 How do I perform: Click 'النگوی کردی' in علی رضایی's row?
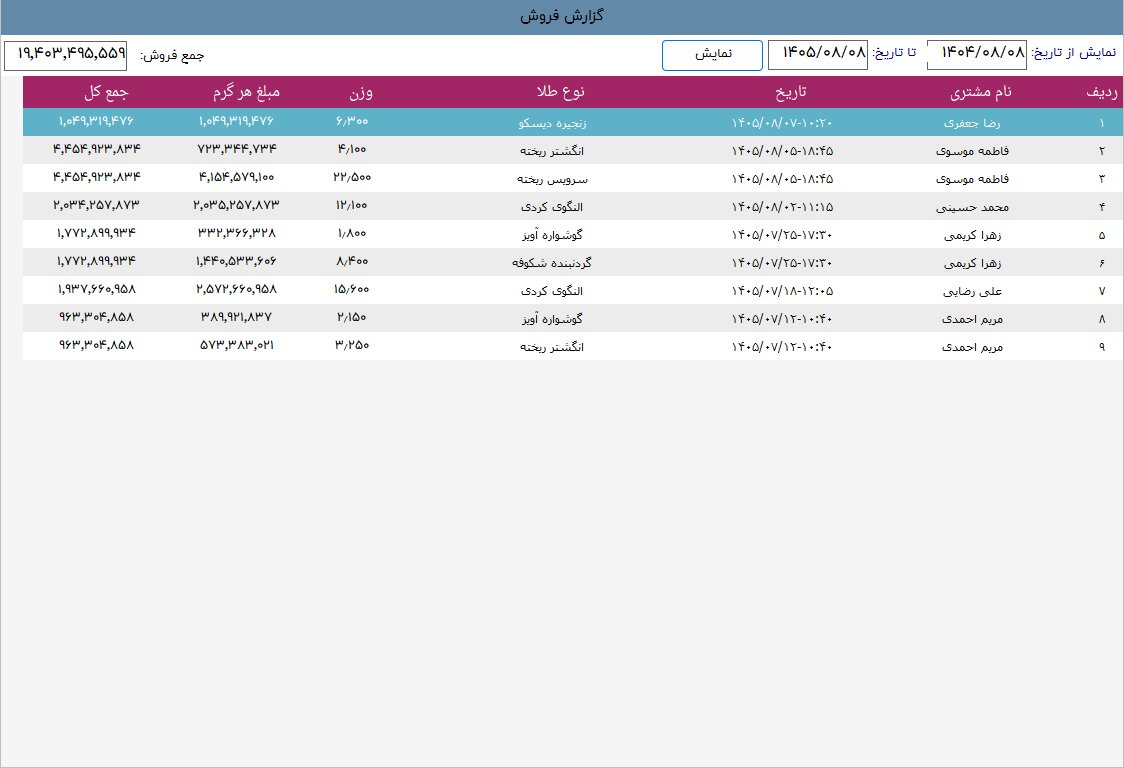click(x=552, y=290)
